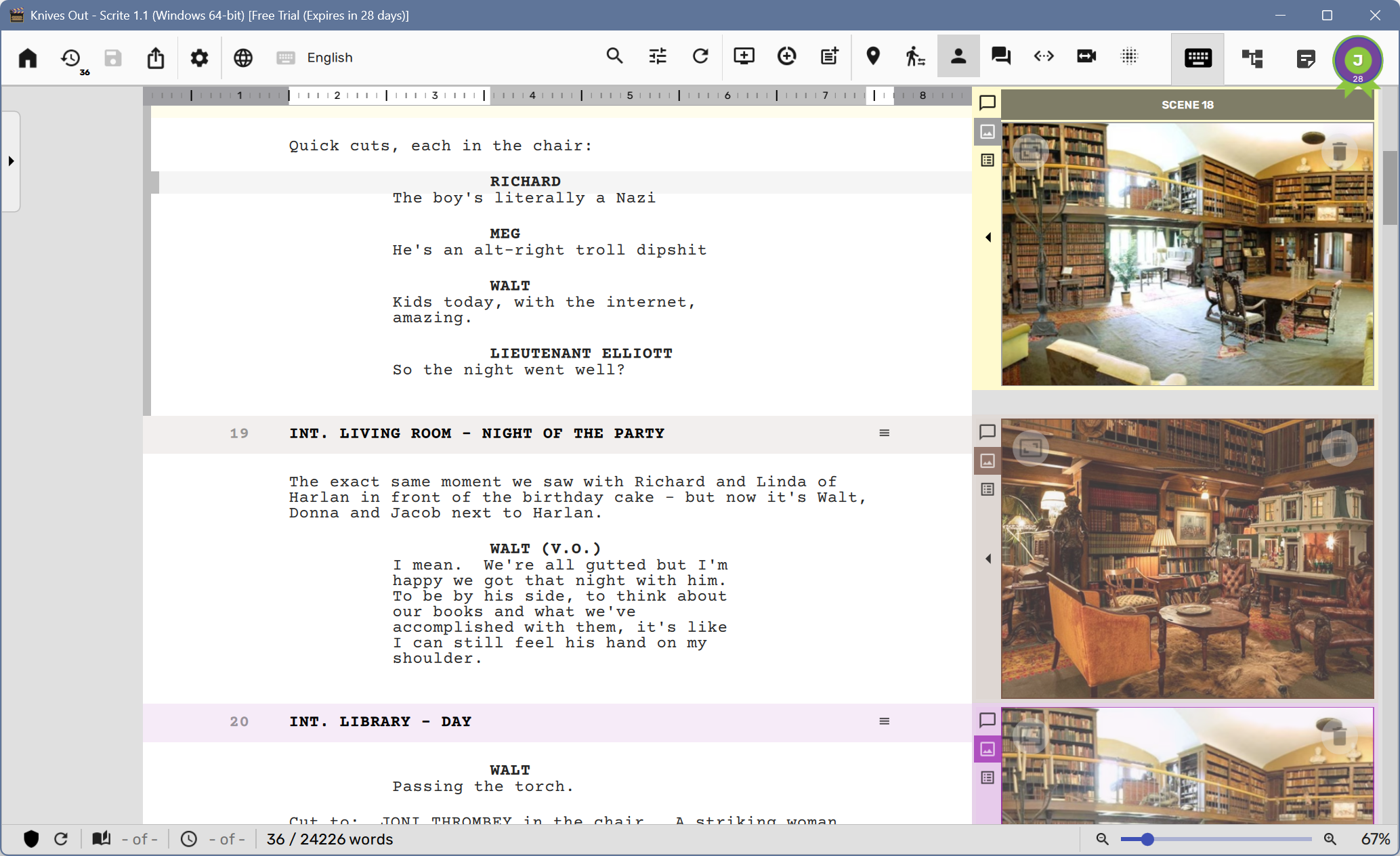Image resolution: width=1400 pixels, height=856 pixels.
Task: Click the globe language icon
Action: [243, 58]
